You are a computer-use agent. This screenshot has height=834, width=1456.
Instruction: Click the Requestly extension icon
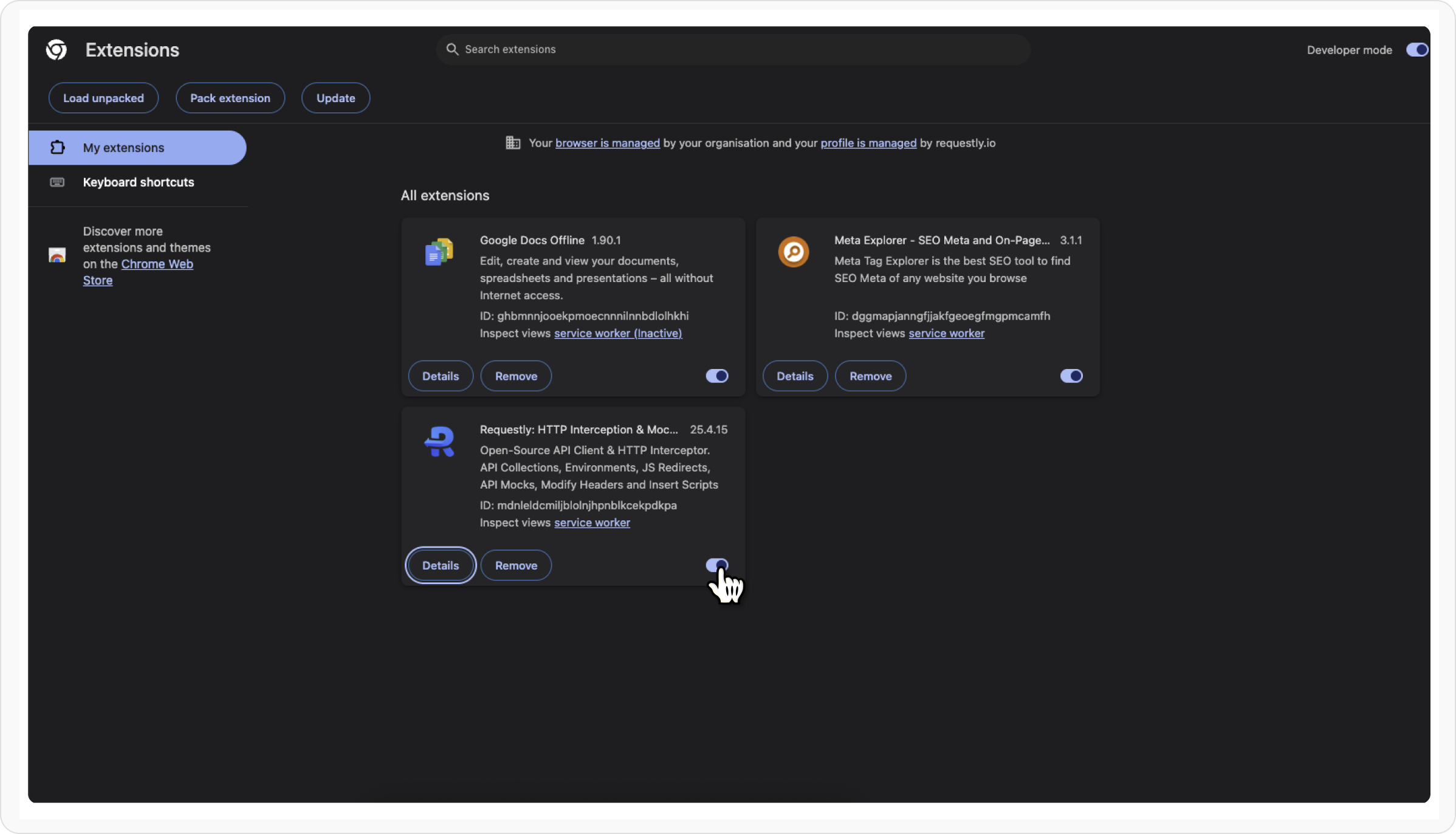439,441
